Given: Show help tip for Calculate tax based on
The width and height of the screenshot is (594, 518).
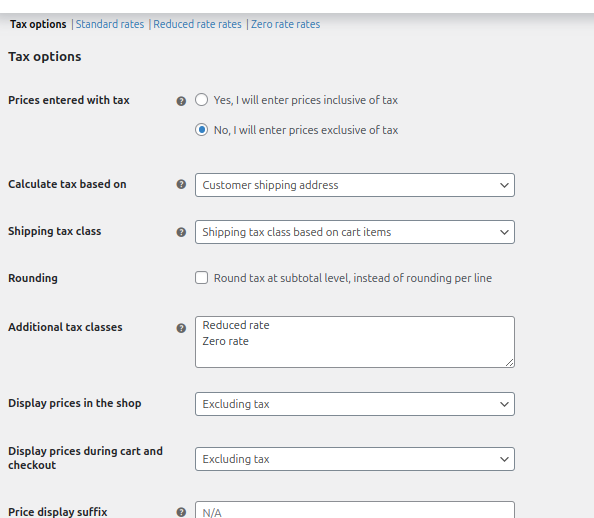Looking at the screenshot, I should point(181,185).
